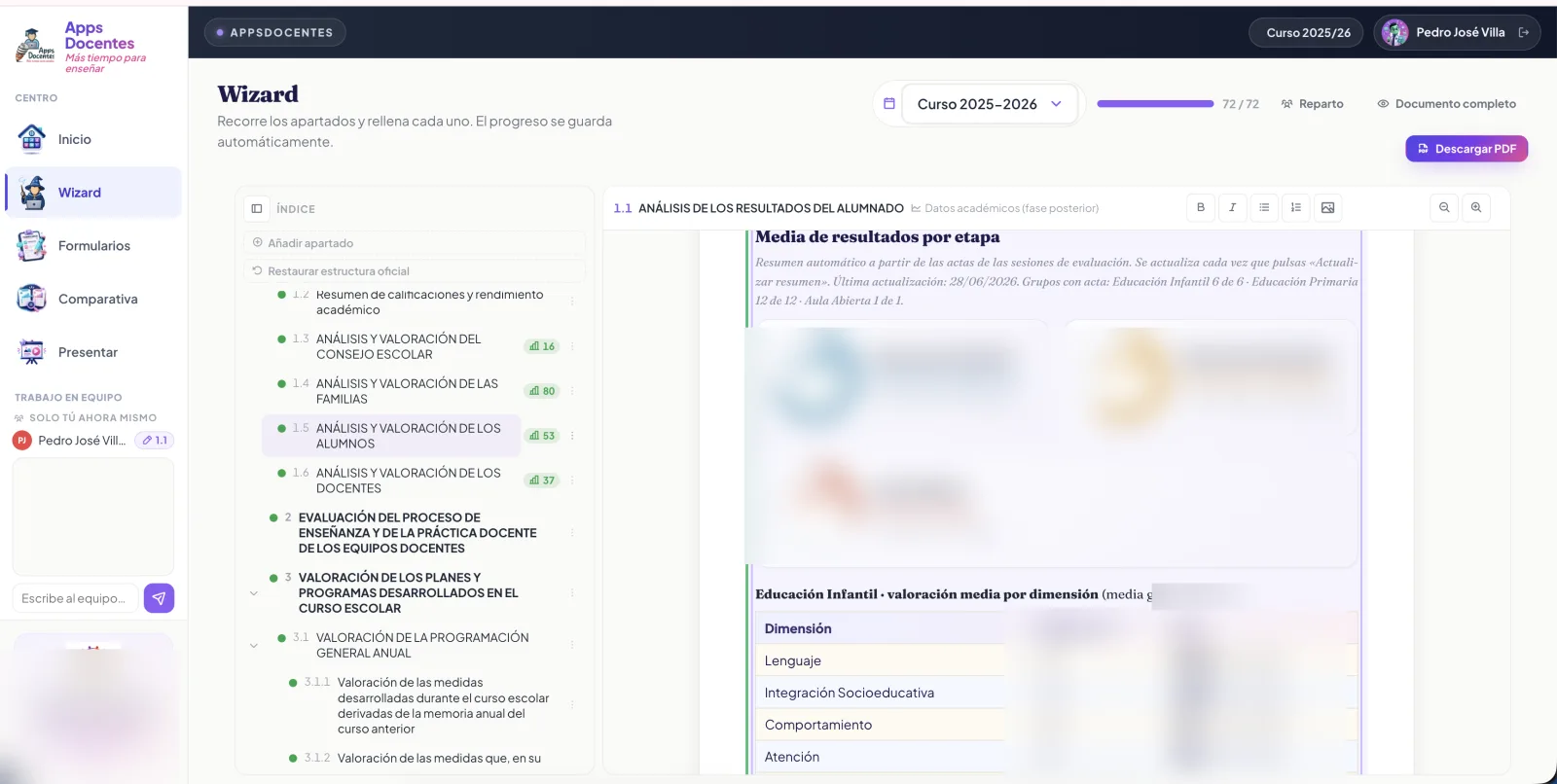Screen dimensions: 1557x784
Task: Open the 16 responses badge of section 1.3
Action: 542,346
